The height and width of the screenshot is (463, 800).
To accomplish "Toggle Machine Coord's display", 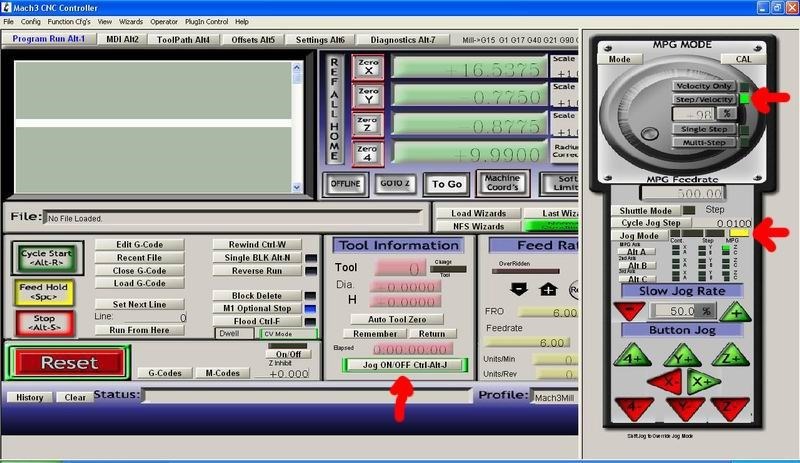I will tap(502, 183).
